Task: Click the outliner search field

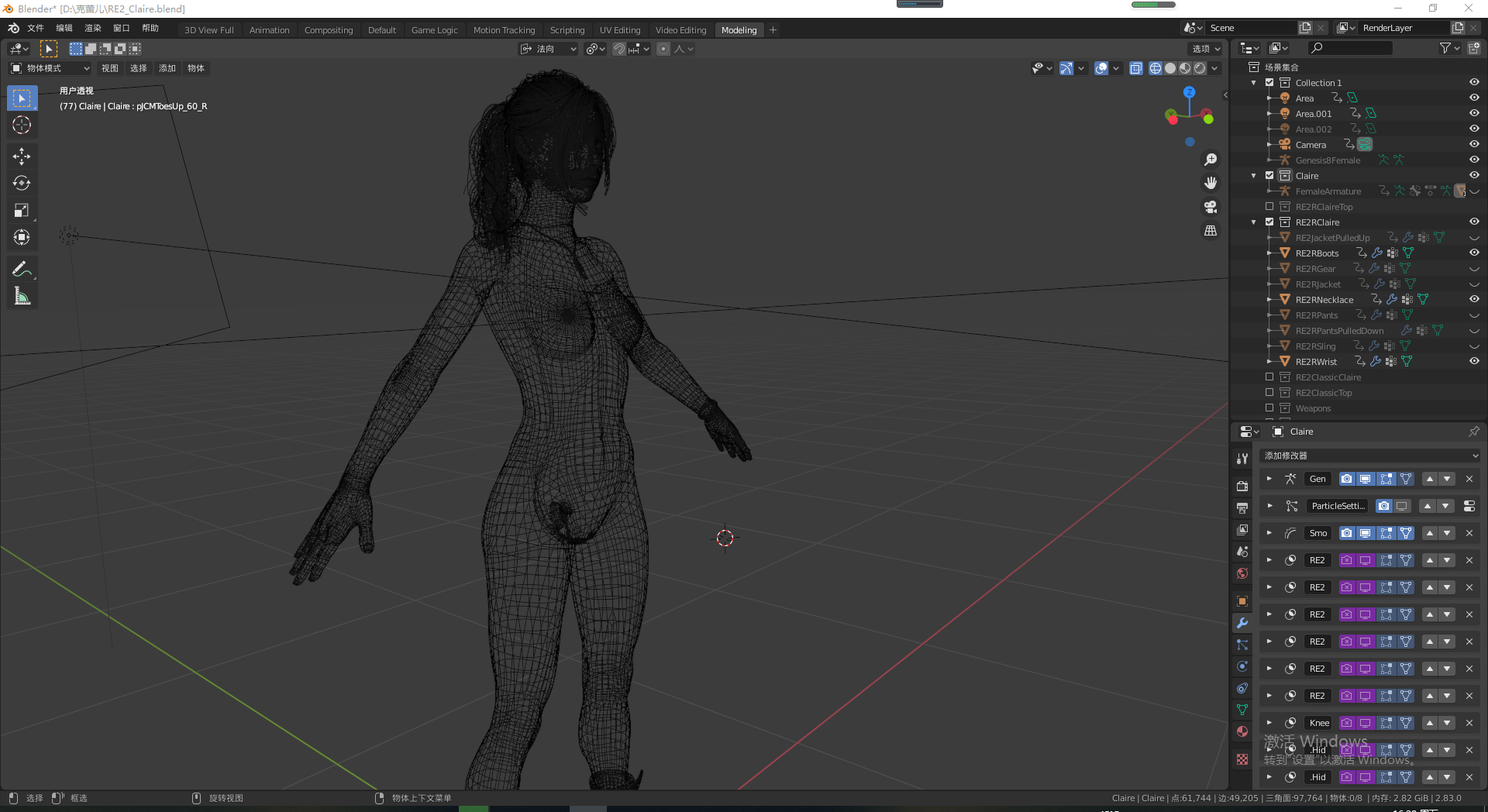Action: point(1349,48)
